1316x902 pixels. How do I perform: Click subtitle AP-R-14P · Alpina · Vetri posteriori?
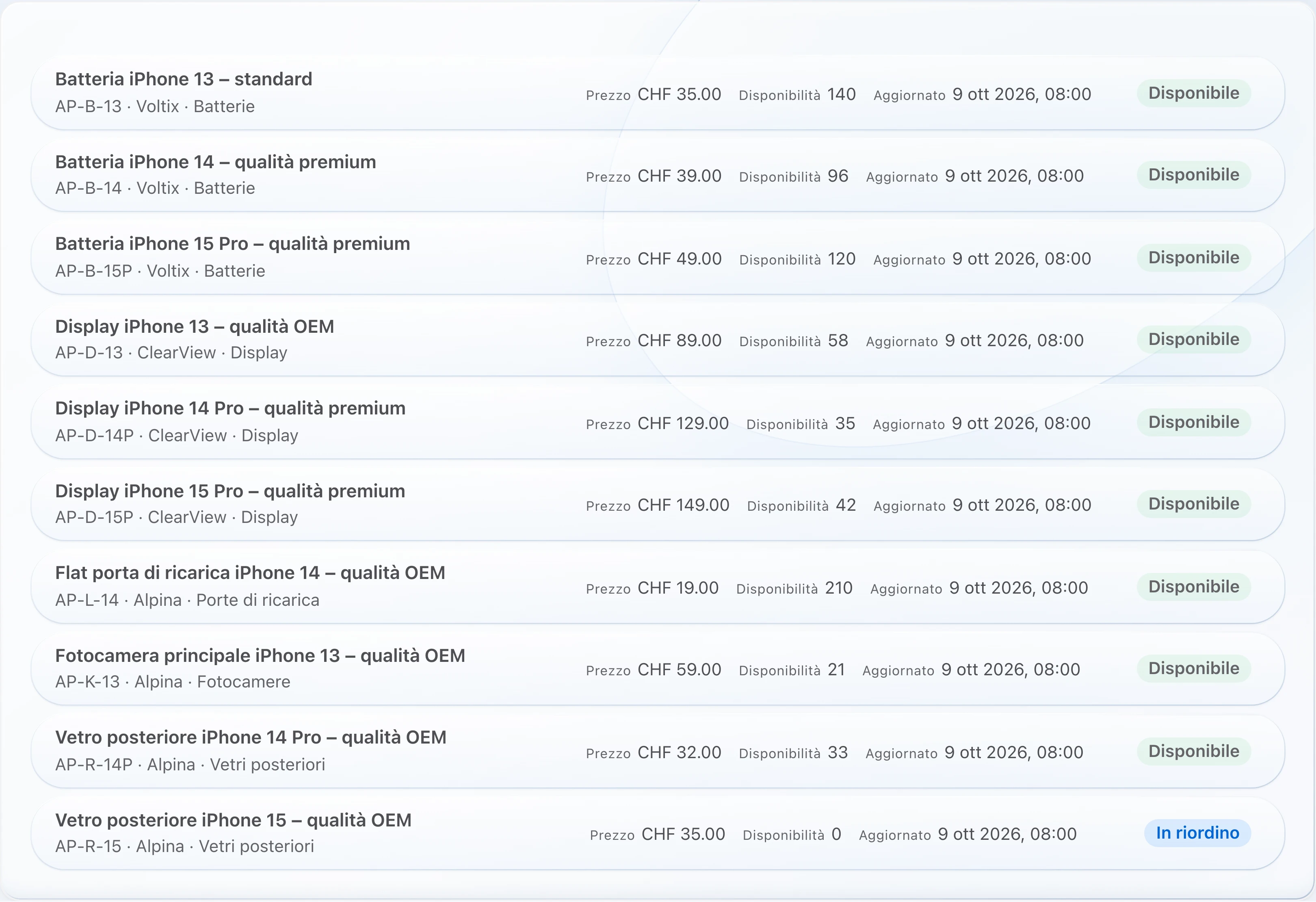tap(190, 764)
